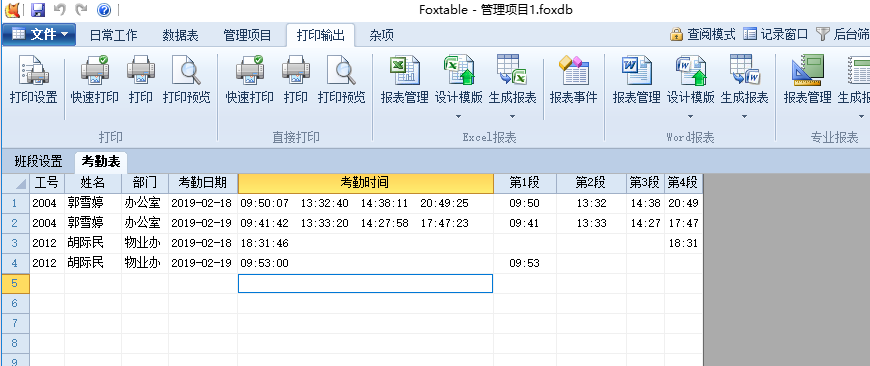Viewport: 870px width, 366px height.
Task: Click the help question mark icon
Action: (x=103, y=9)
